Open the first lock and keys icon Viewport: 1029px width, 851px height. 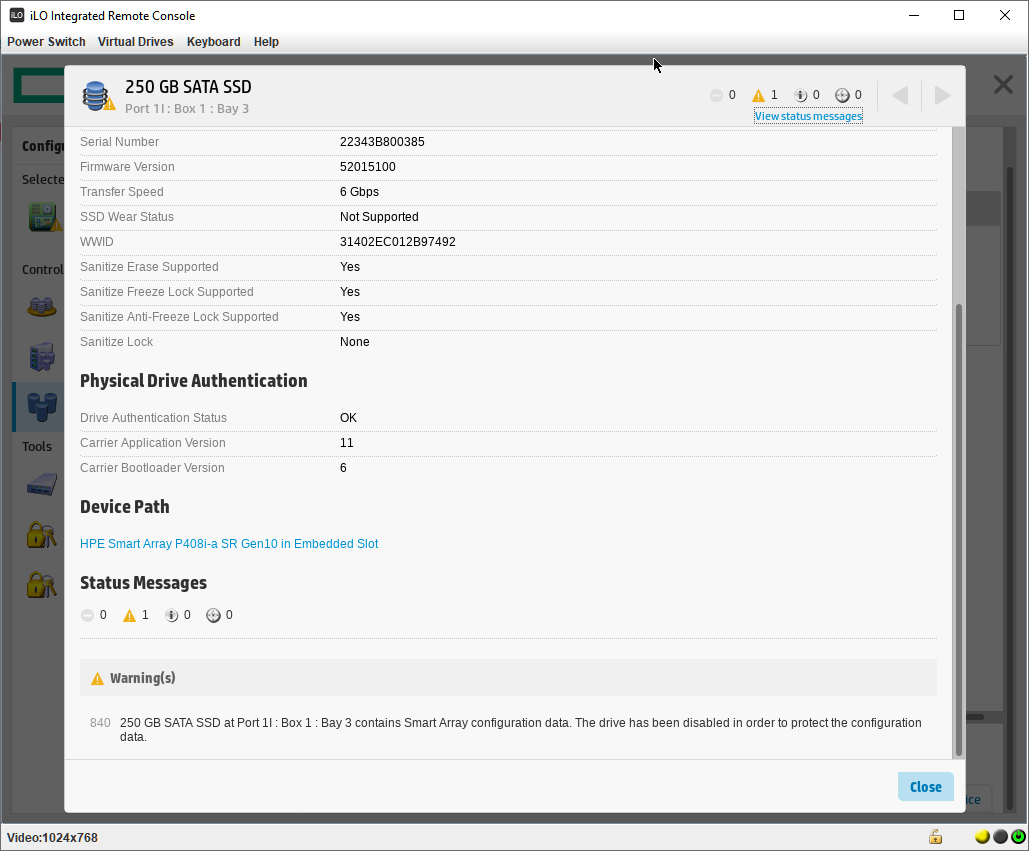pyautogui.click(x=41, y=535)
